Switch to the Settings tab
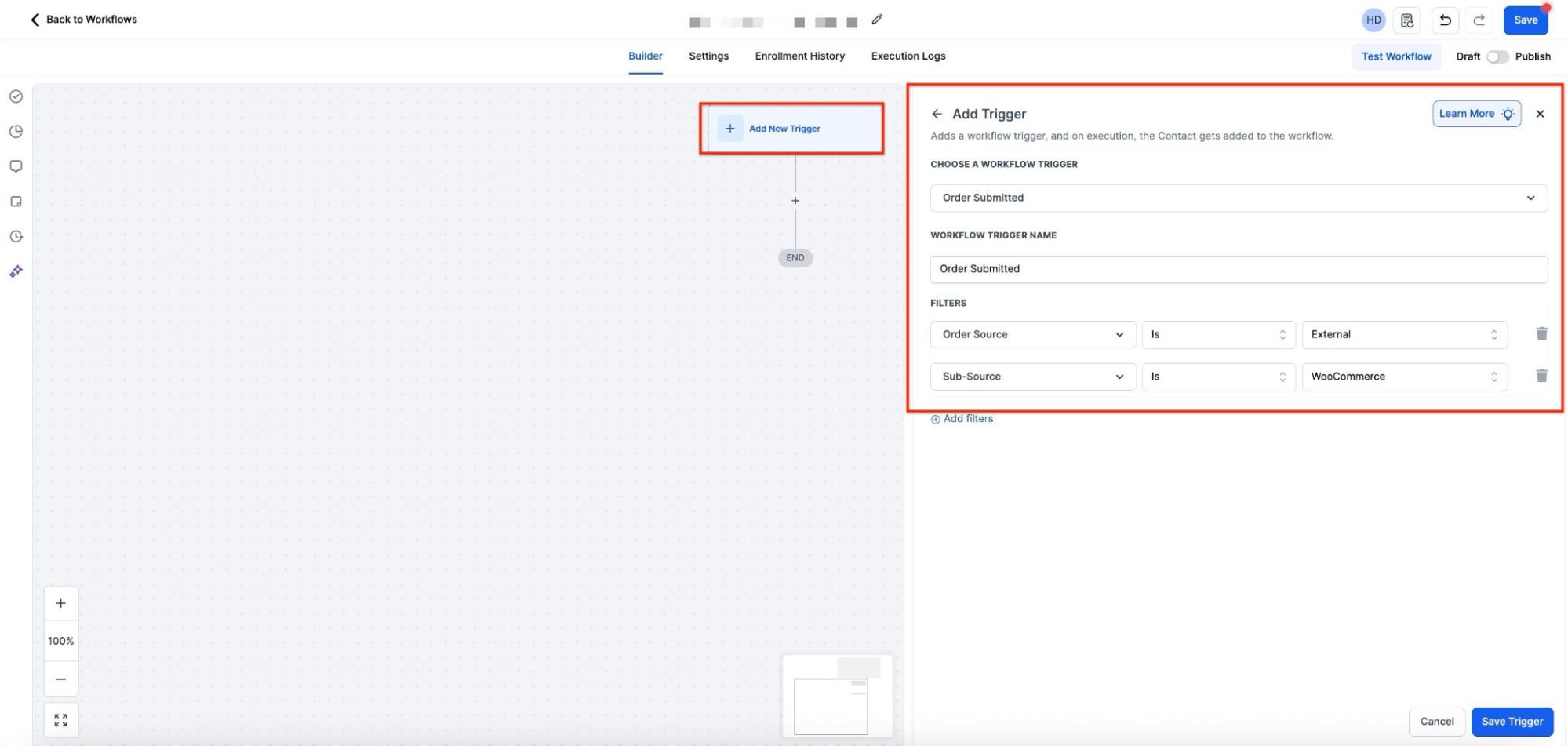Screen dimensions: 1568x746 708,56
